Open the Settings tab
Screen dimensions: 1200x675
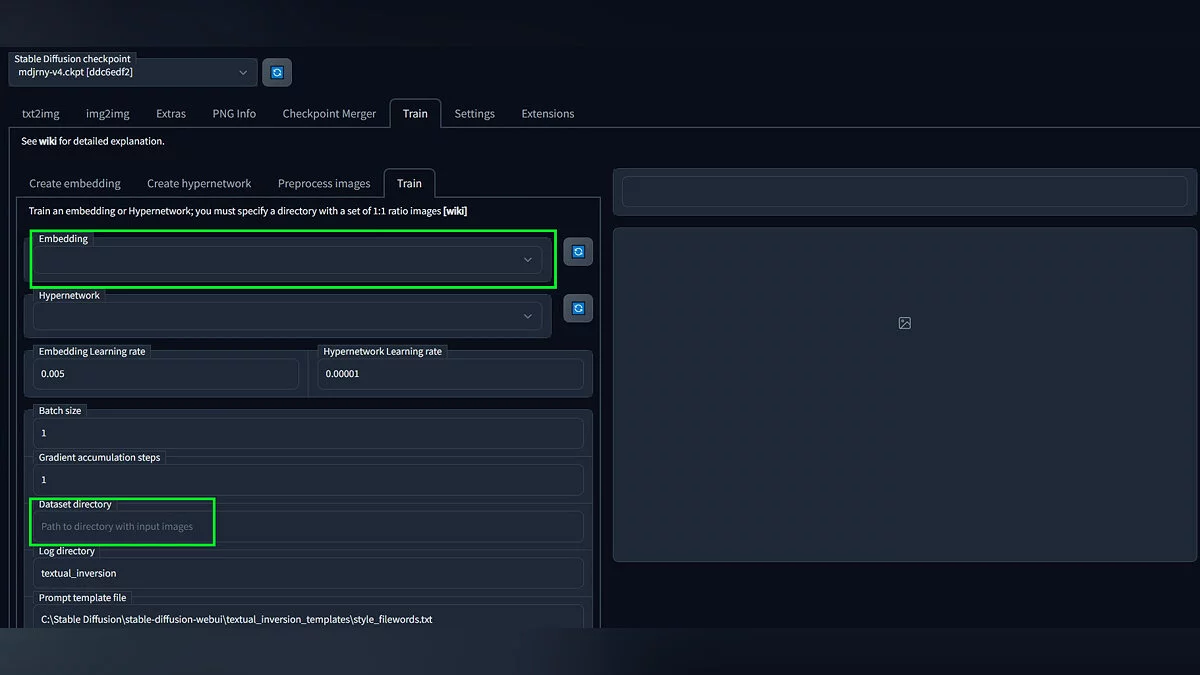[474, 114]
